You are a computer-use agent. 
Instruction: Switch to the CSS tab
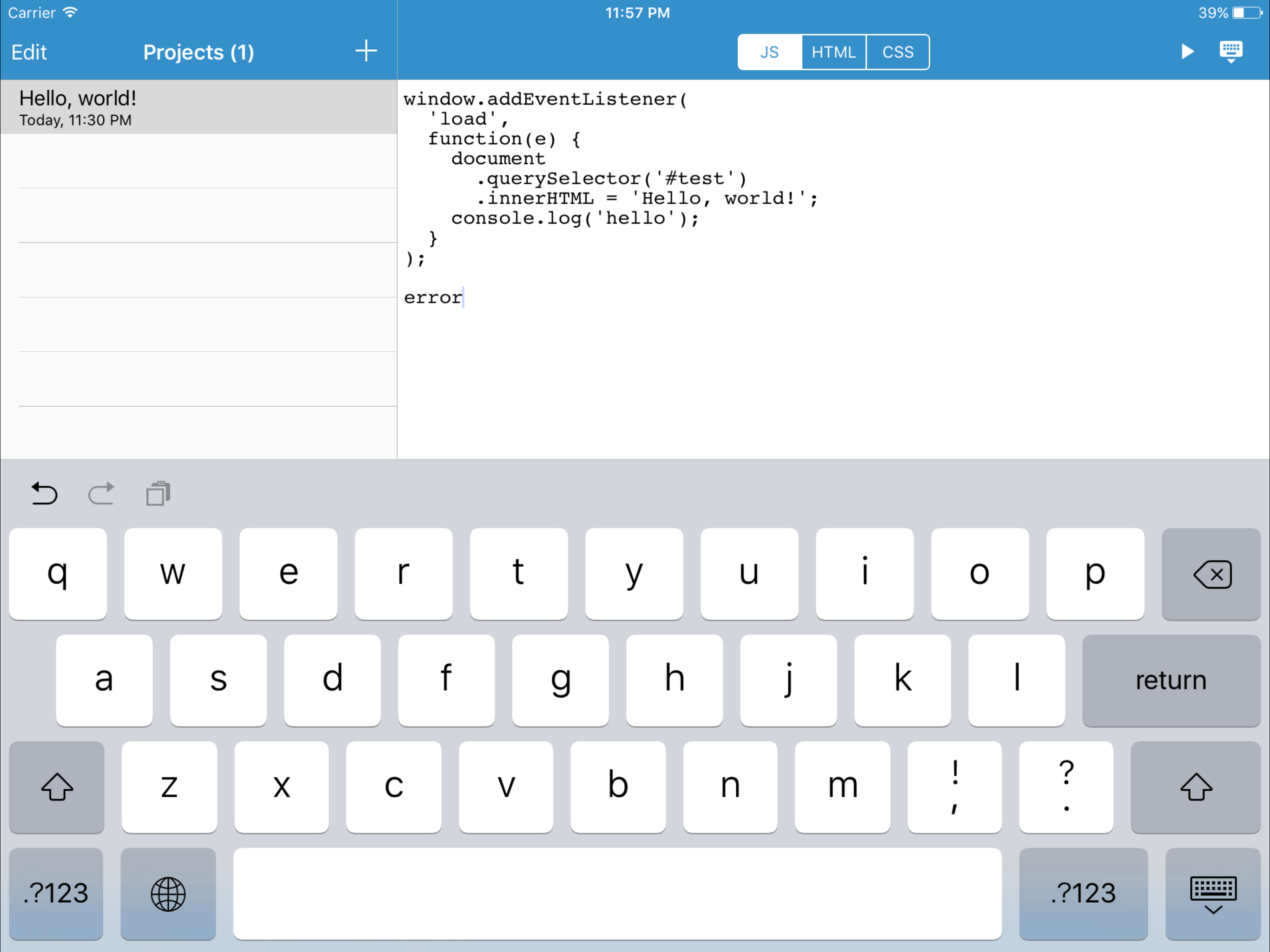897,52
